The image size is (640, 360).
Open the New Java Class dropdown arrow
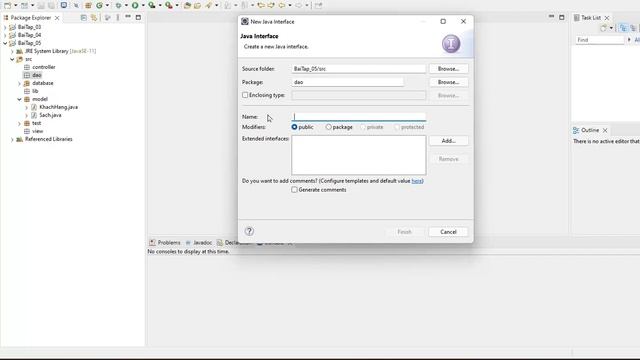click(107, 5)
